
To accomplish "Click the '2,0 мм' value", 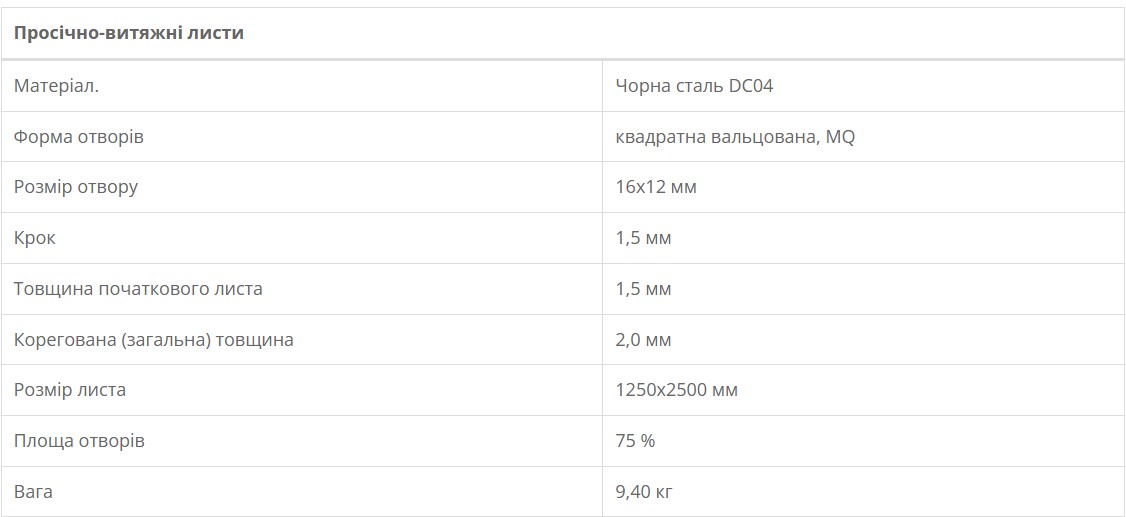I will (643, 339).
